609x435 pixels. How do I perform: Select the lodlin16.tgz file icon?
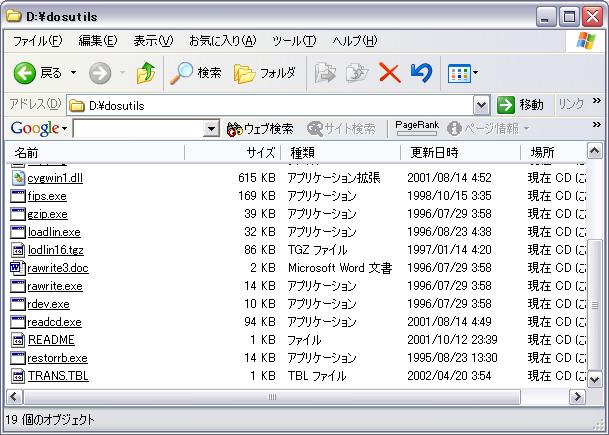pos(18,250)
